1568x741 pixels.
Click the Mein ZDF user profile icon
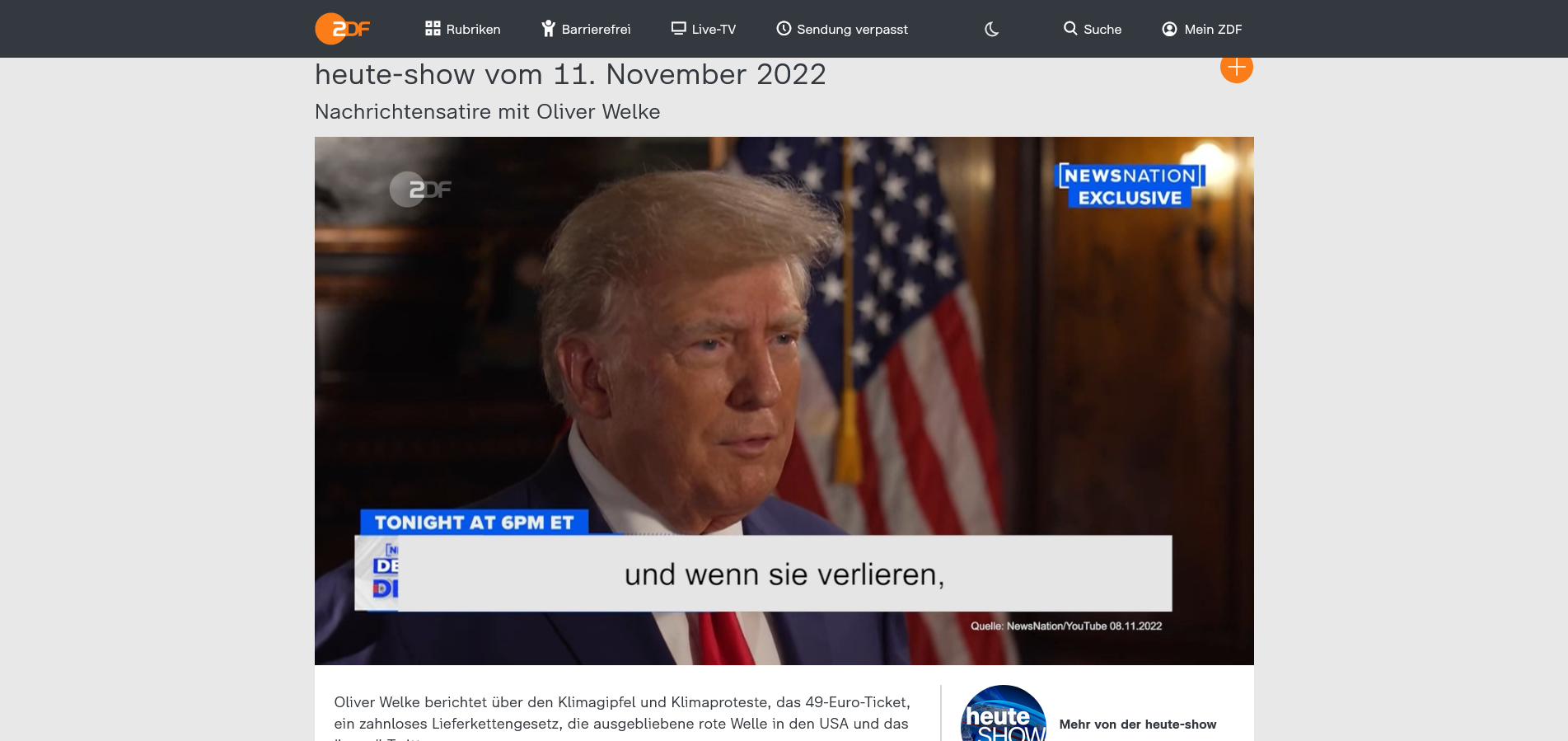pyautogui.click(x=1169, y=29)
